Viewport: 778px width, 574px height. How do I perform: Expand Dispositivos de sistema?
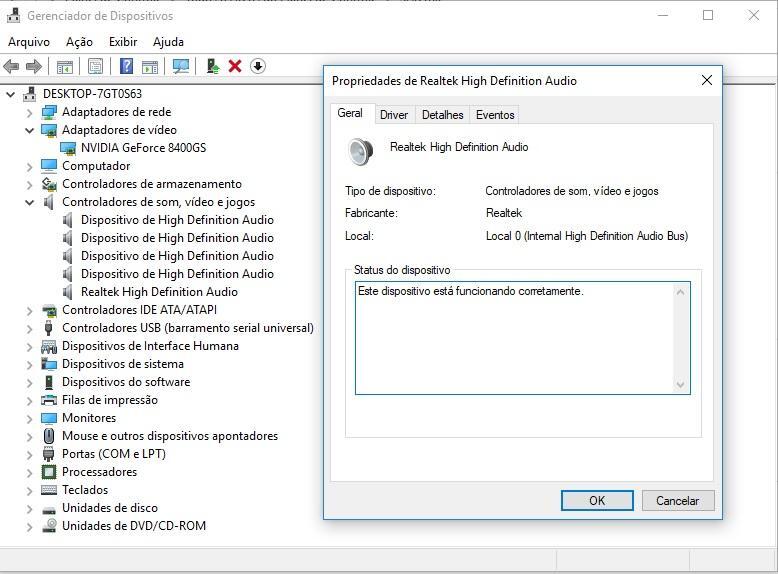pyautogui.click(x=30, y=365)
